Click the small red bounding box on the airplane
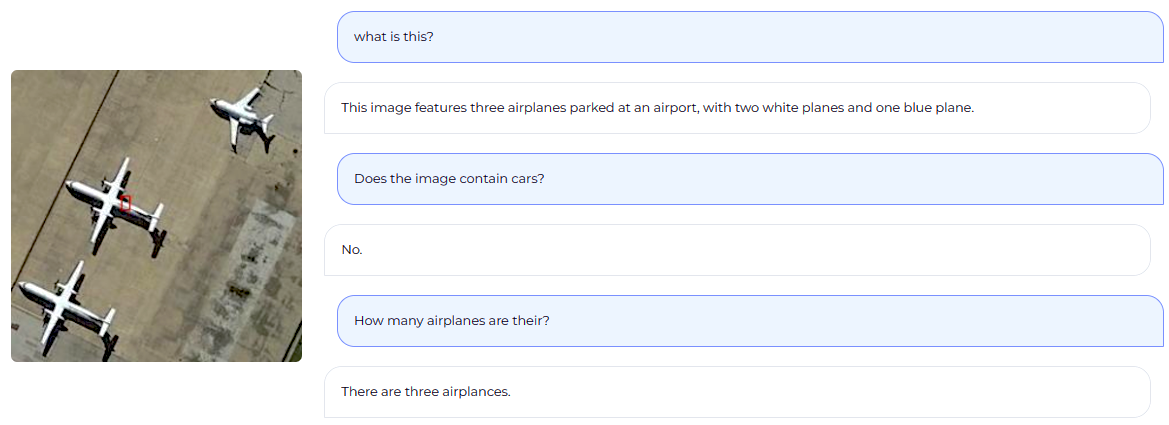The width and height of the screenshot is (1169, 425). click(x=125, y=203)
